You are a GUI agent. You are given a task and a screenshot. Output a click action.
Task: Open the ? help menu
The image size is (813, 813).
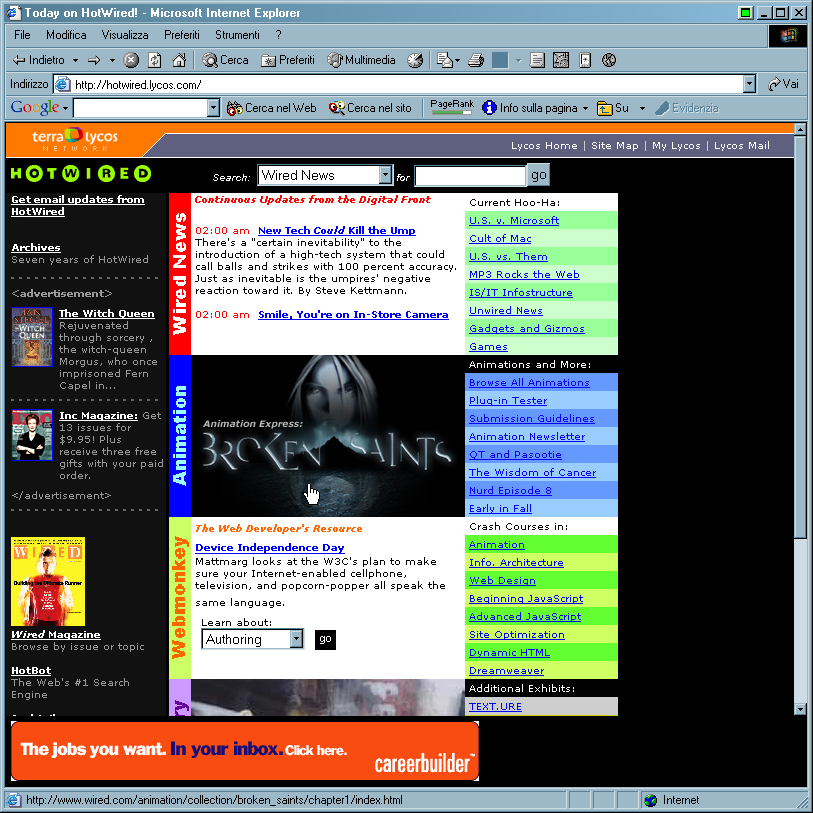pos(278,35)
